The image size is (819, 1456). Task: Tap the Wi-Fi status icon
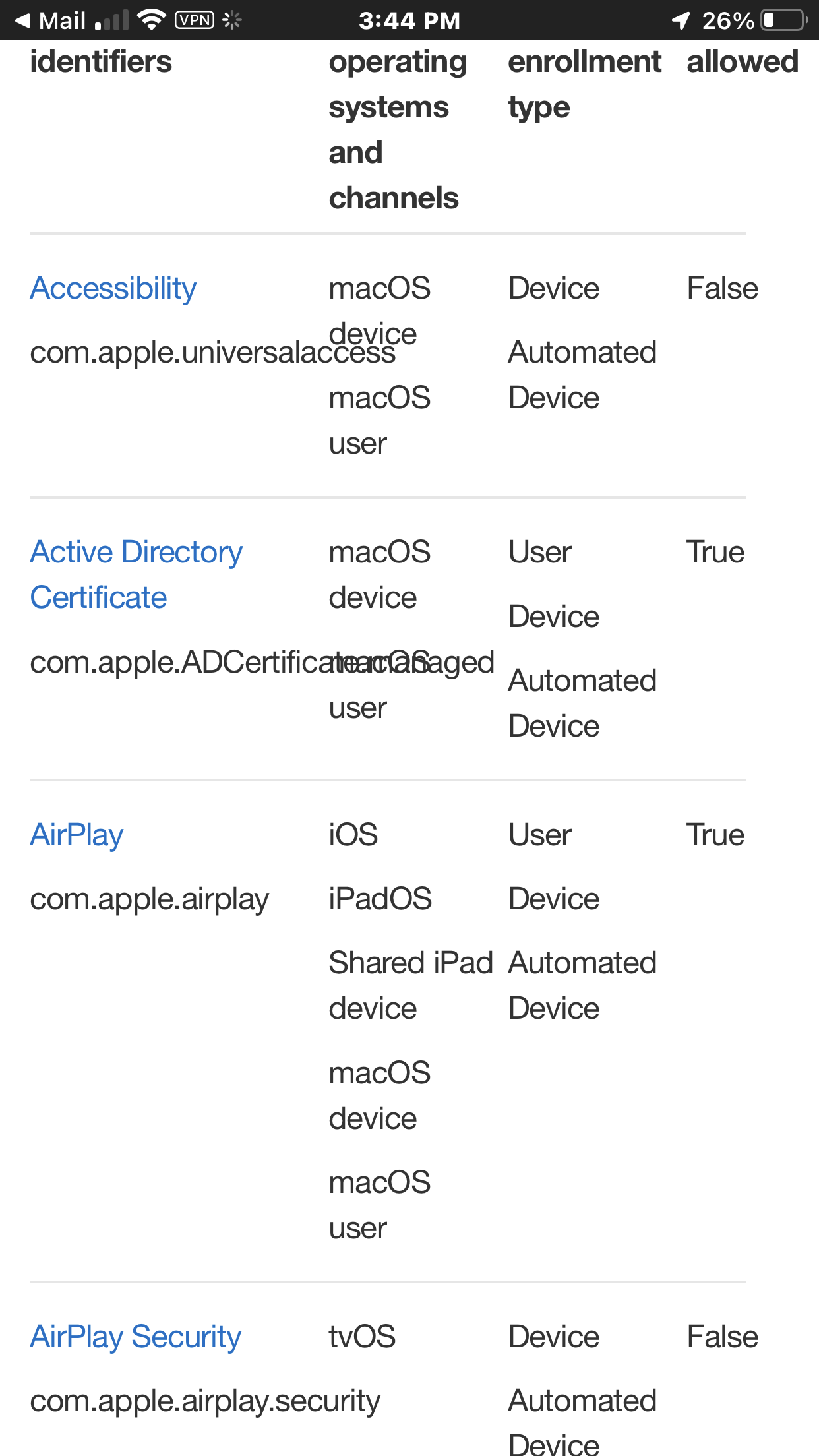click(152, 20)
